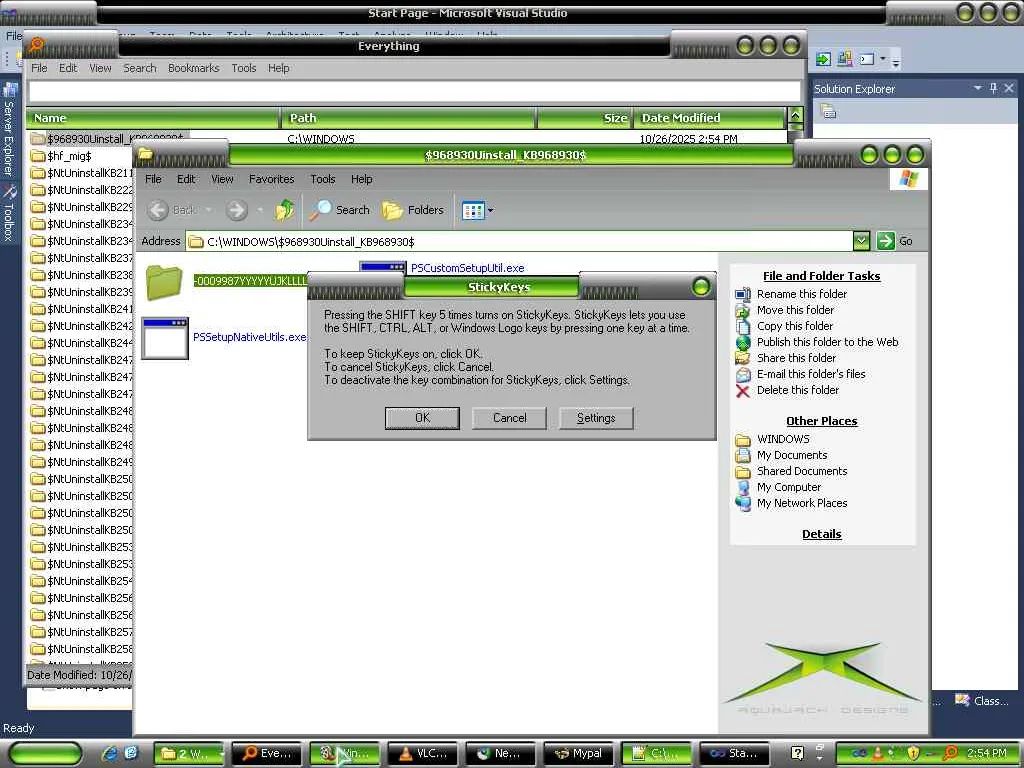Select the PSCustomSetupUtil.exe file icon
The width and height of the screenshot is (1024, 768).
tap(383, 267)
